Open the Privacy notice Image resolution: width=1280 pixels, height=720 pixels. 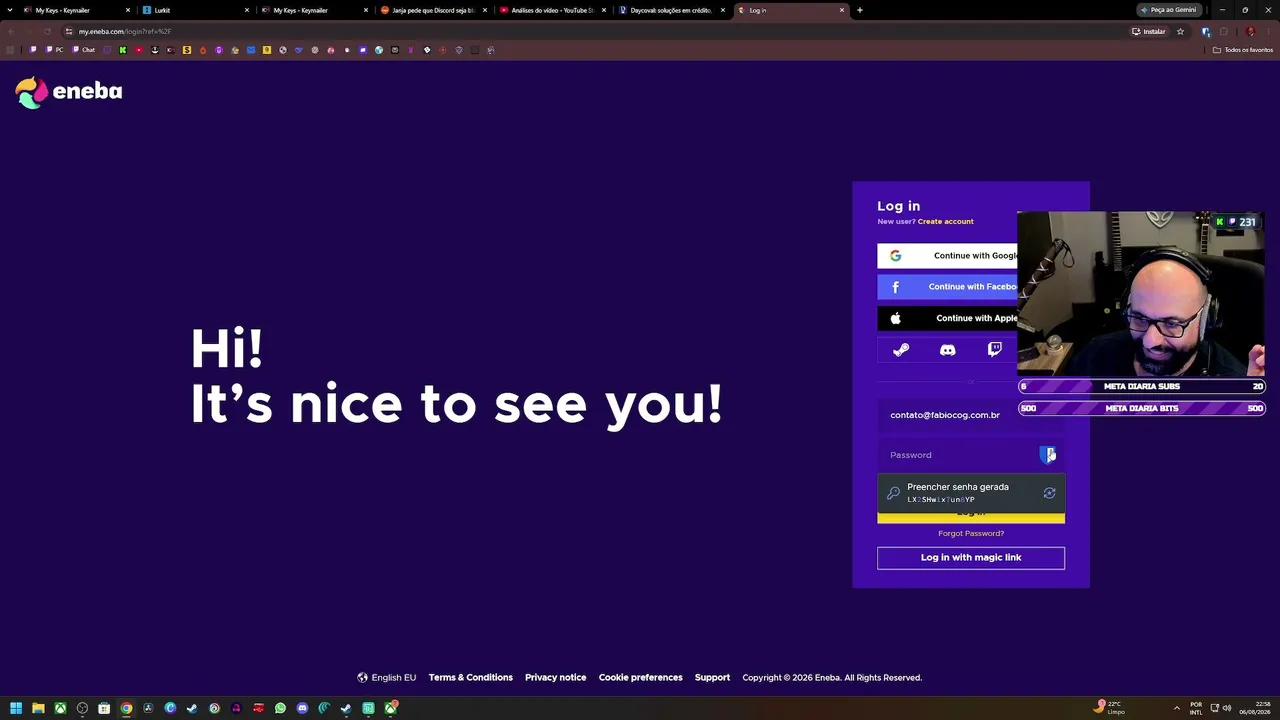click(x=556, y=678)
